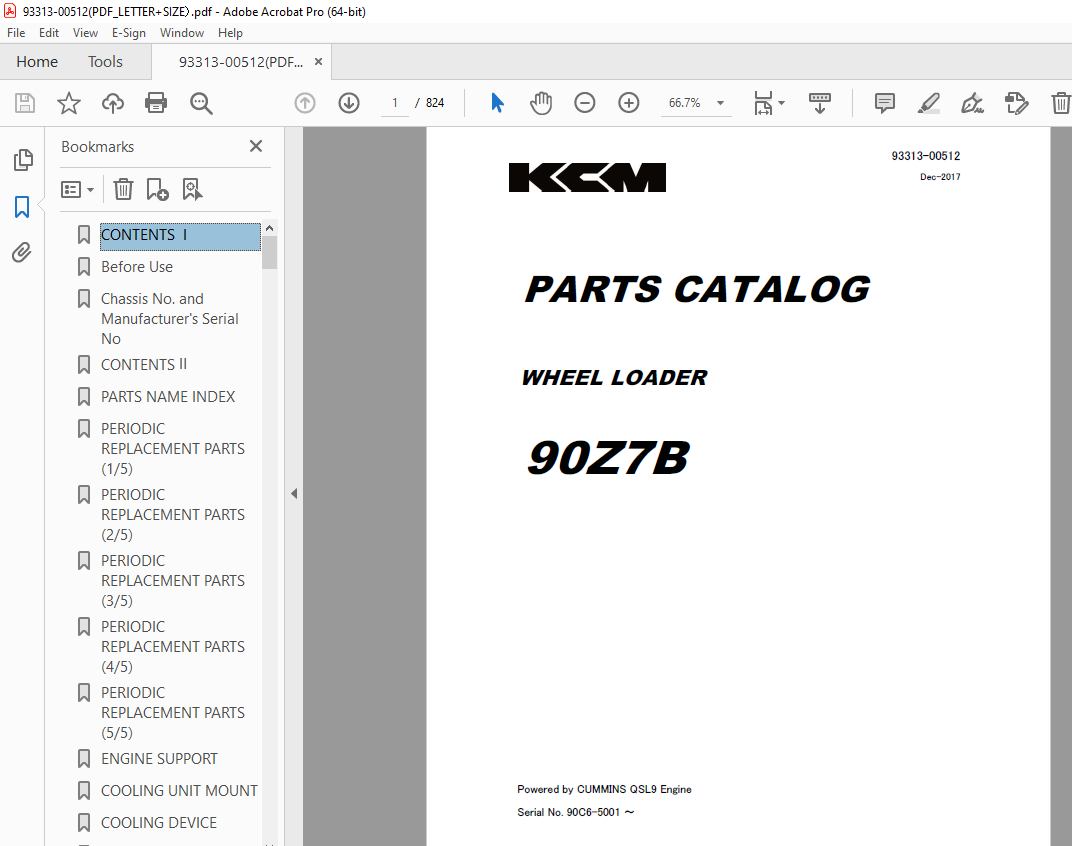
Task: Go to next page arrow
Action: pos(349,103)
